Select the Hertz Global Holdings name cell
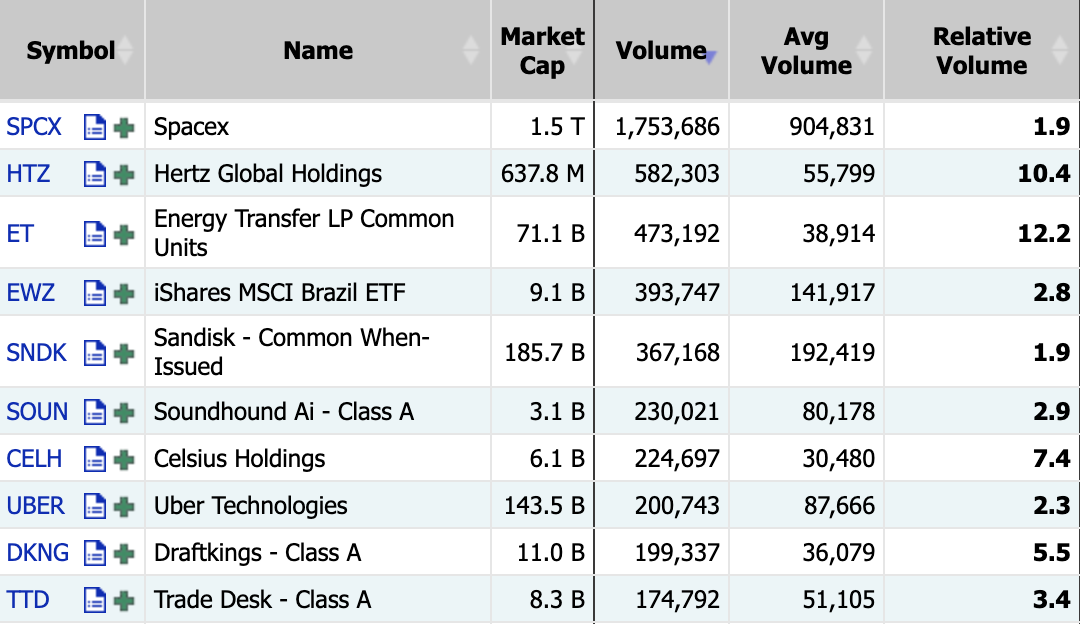This screenshot has height=624, width=1080. tap(318, 174)
